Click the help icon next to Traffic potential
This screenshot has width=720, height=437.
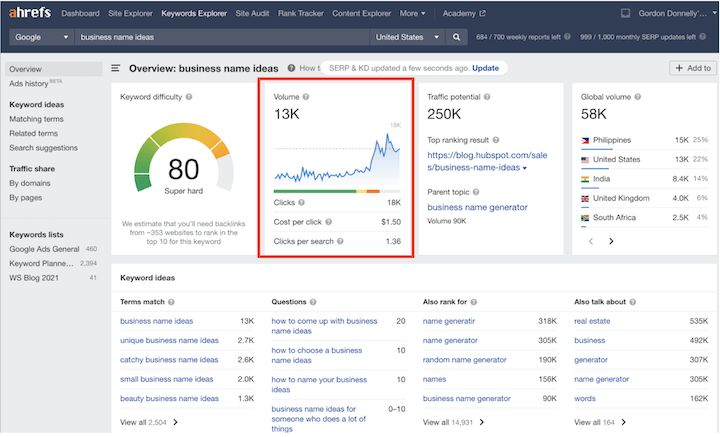coord(487,97)
